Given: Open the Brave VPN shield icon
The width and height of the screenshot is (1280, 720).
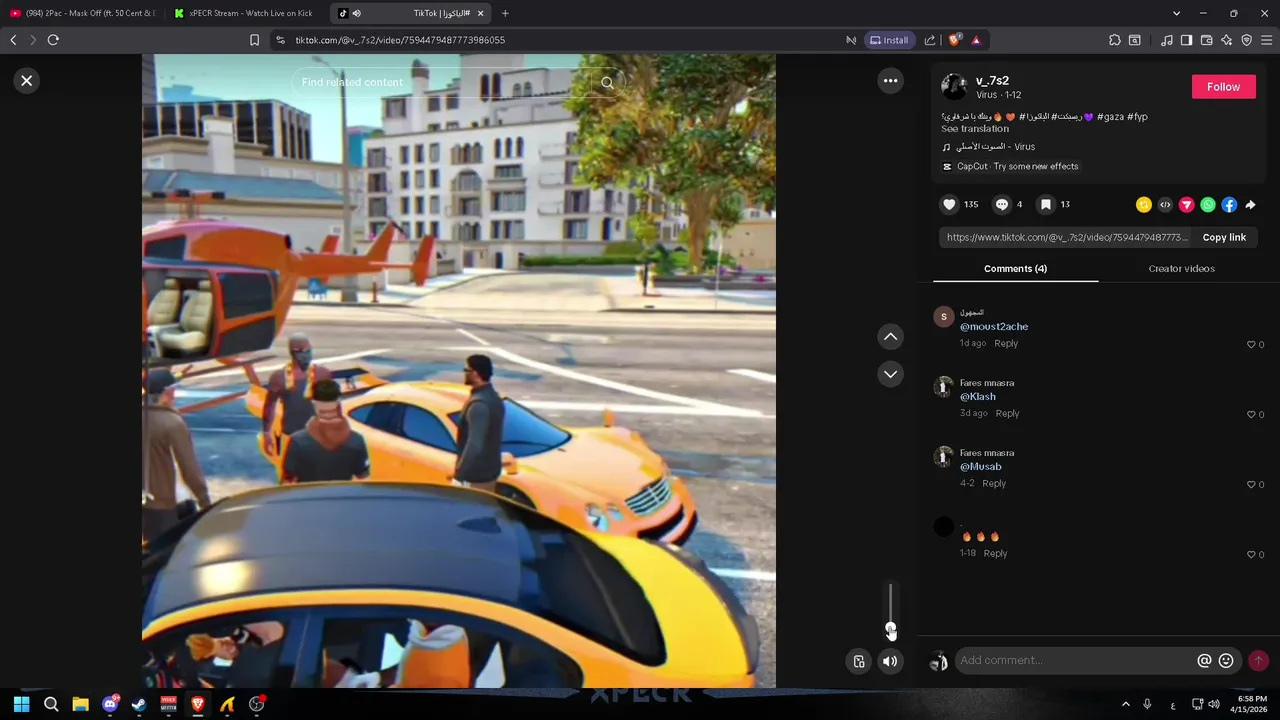Looking at the screenshot, I should pos(1247,40).
